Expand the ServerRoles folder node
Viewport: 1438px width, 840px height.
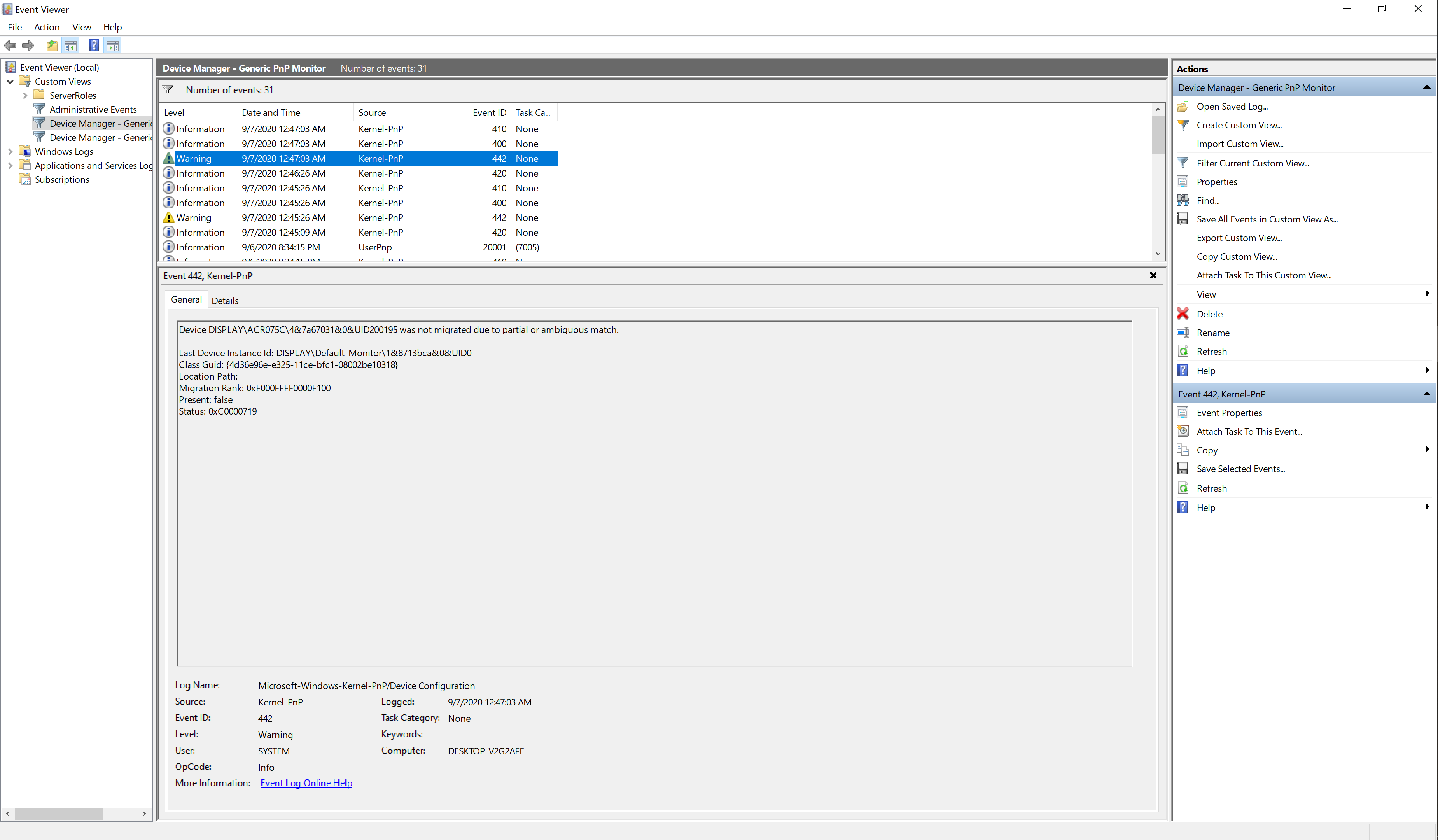[x=24, y=95]
